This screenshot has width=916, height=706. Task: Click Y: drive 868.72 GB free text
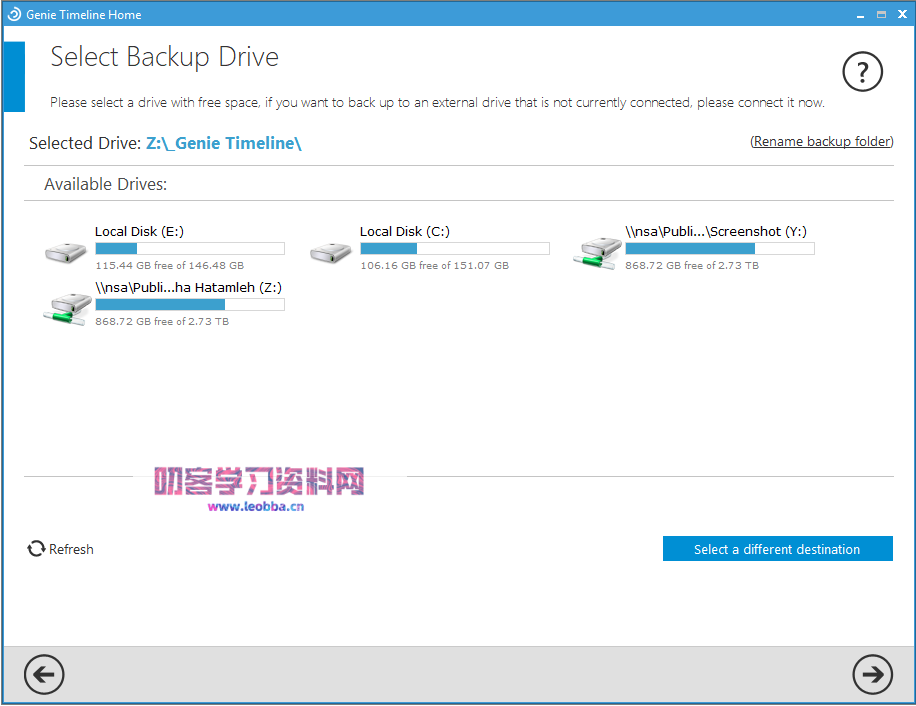692,265
